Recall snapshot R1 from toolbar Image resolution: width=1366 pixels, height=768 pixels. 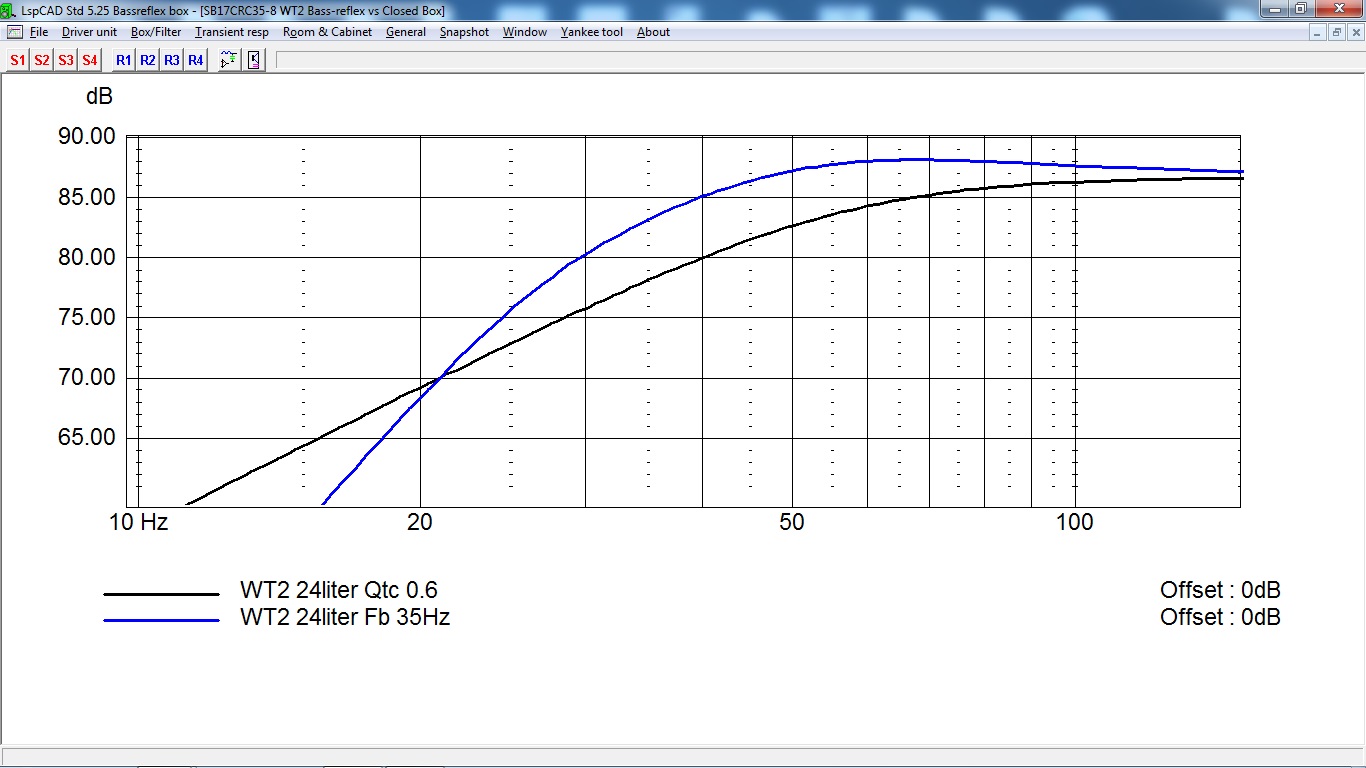click(x=123, y=60)
